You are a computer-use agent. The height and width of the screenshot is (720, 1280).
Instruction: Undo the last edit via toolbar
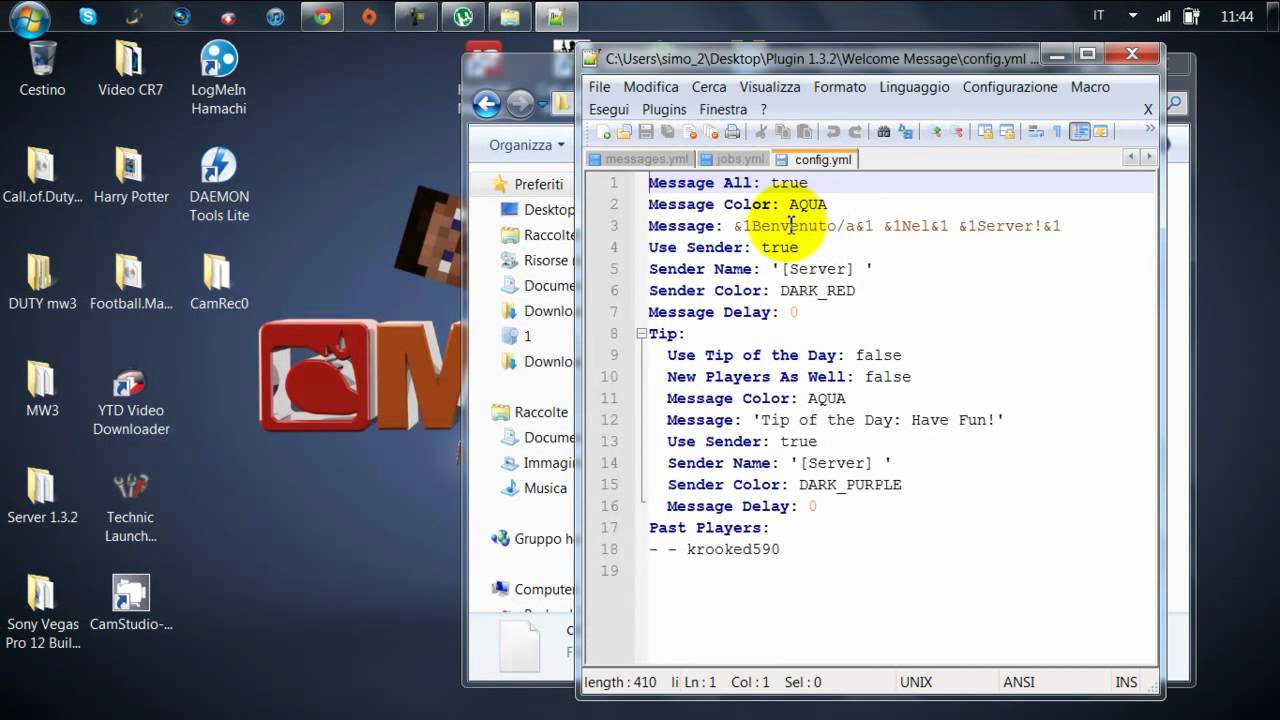tap(833, 132)
